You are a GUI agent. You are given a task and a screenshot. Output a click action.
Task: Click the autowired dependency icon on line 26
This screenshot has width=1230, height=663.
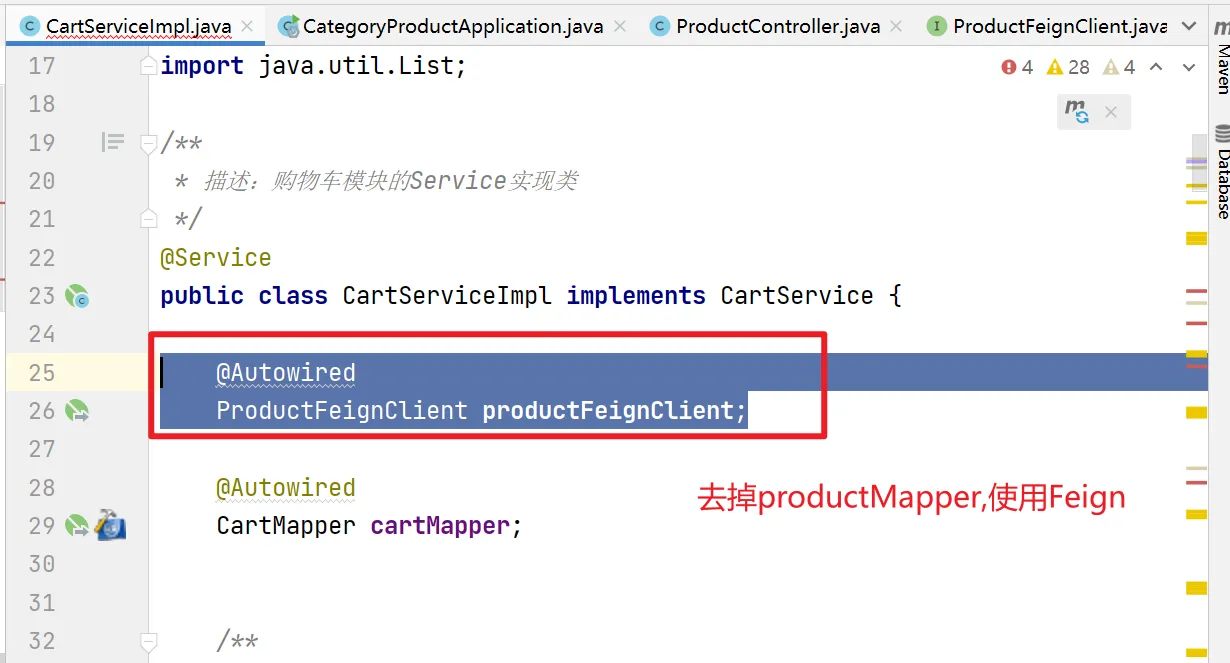[x=77, y=411]
